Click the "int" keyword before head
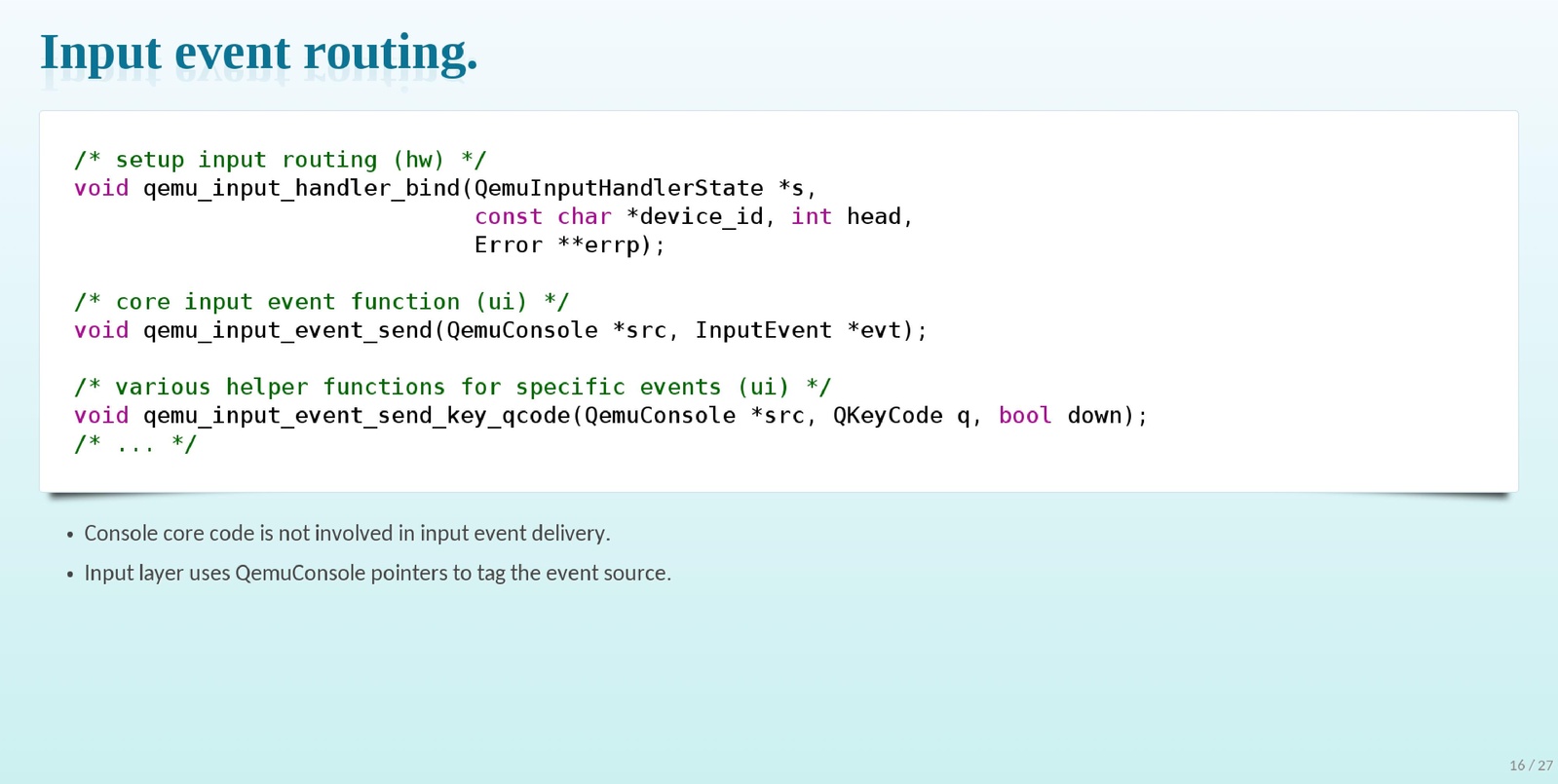This screenshot has height=784, width=1558. (811, 216)
